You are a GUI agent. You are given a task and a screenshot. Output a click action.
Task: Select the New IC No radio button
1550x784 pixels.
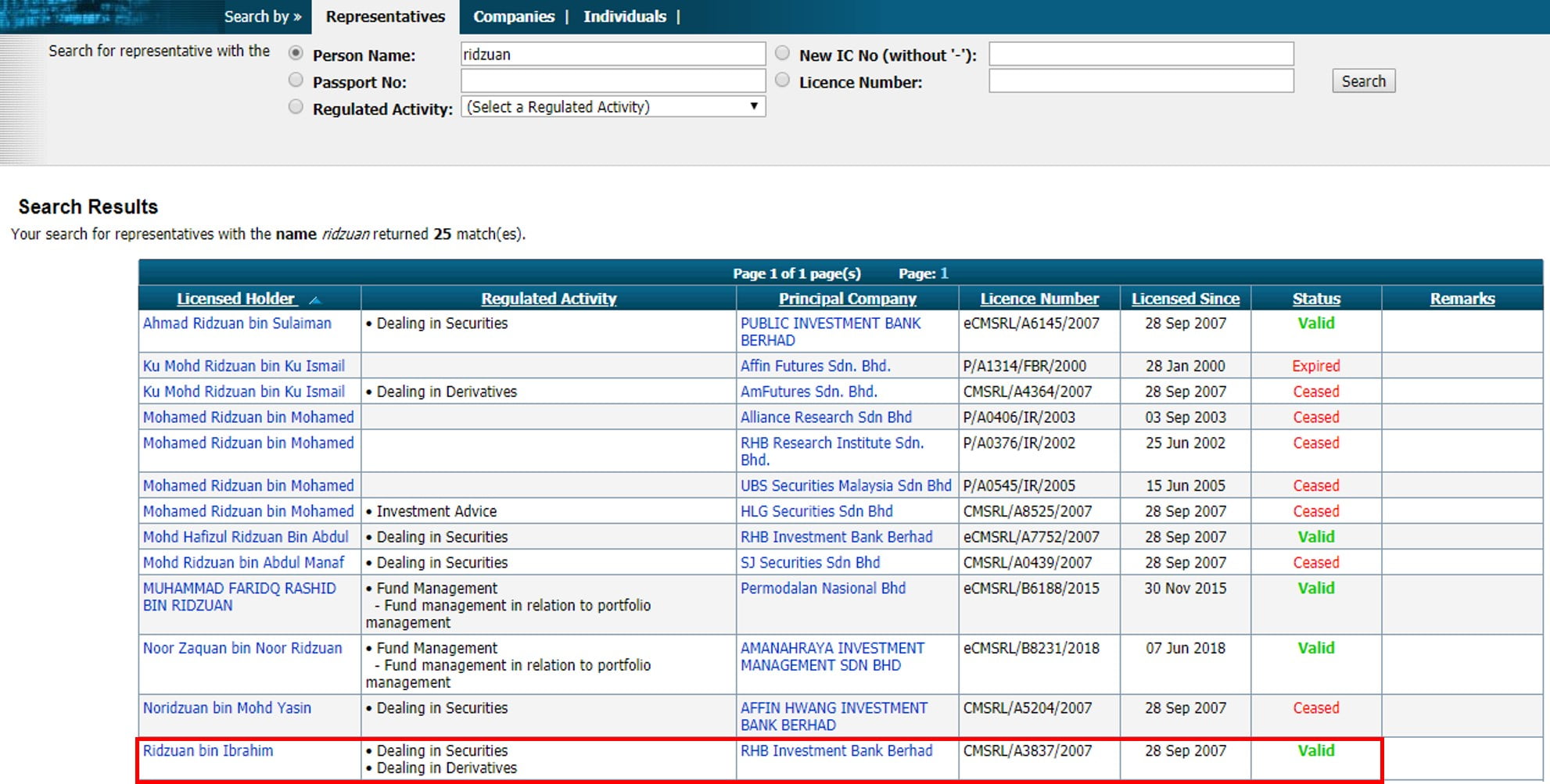(782, 53)
